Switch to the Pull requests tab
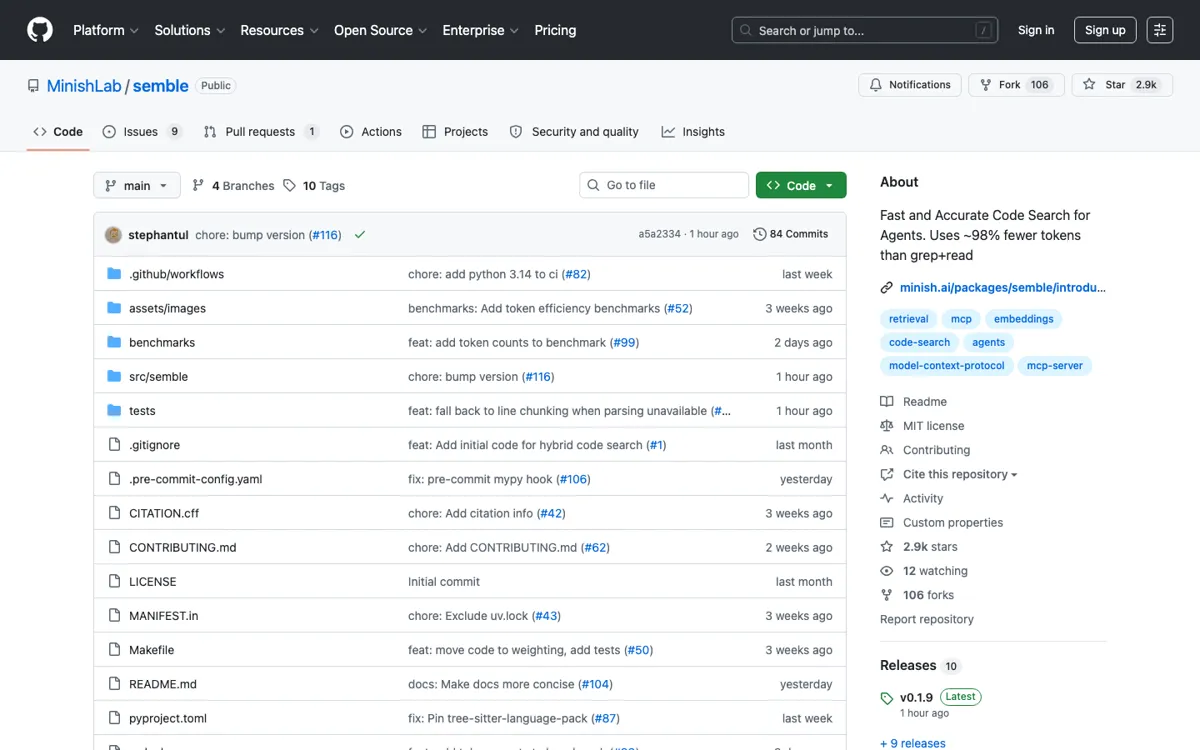Viewport: 1200px width, 750px height. pyautogui.click(x=261, y=132)
